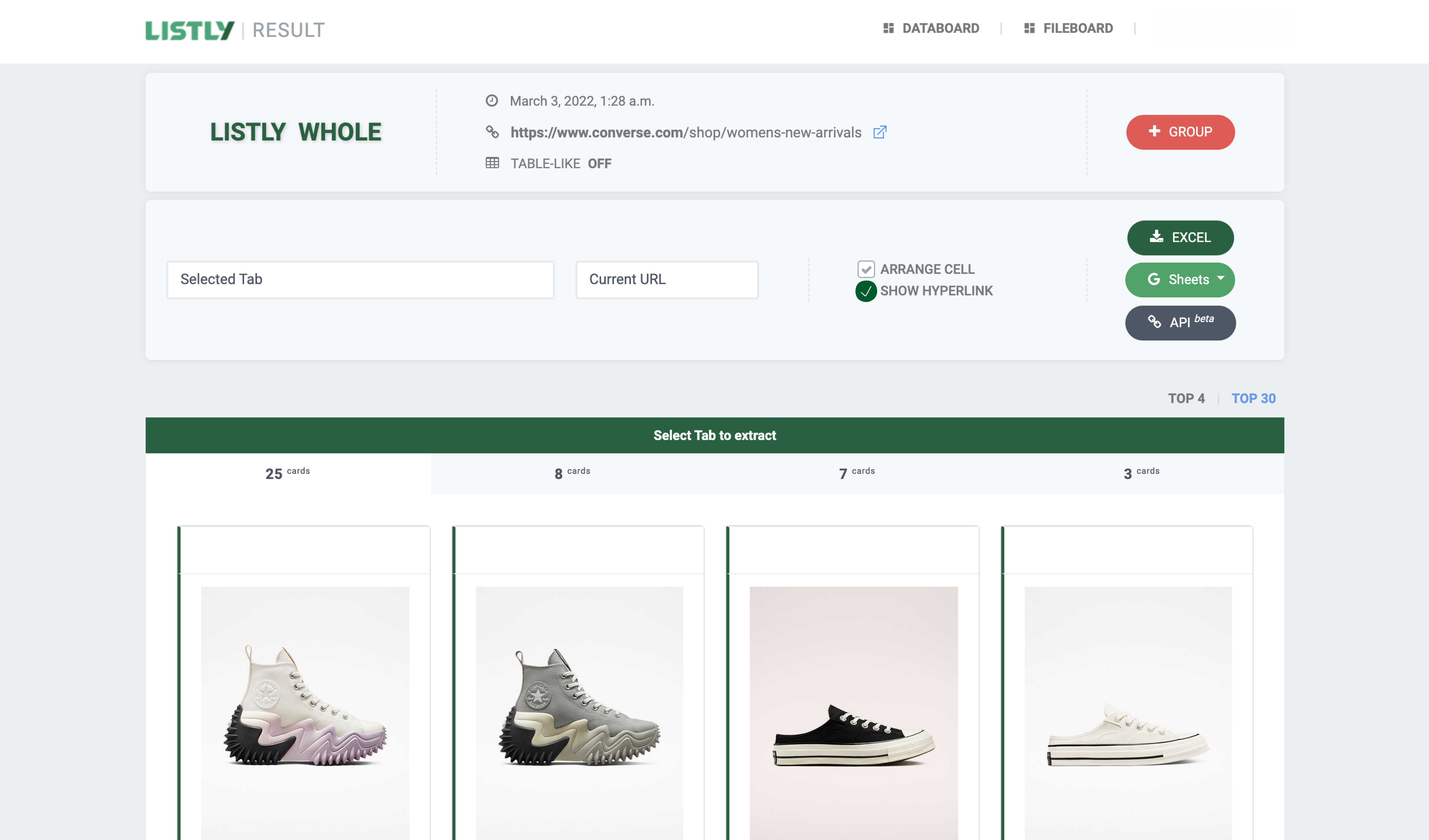Open the Selected Tab field
Screen dimensions: 1429x840
(360, 279)
